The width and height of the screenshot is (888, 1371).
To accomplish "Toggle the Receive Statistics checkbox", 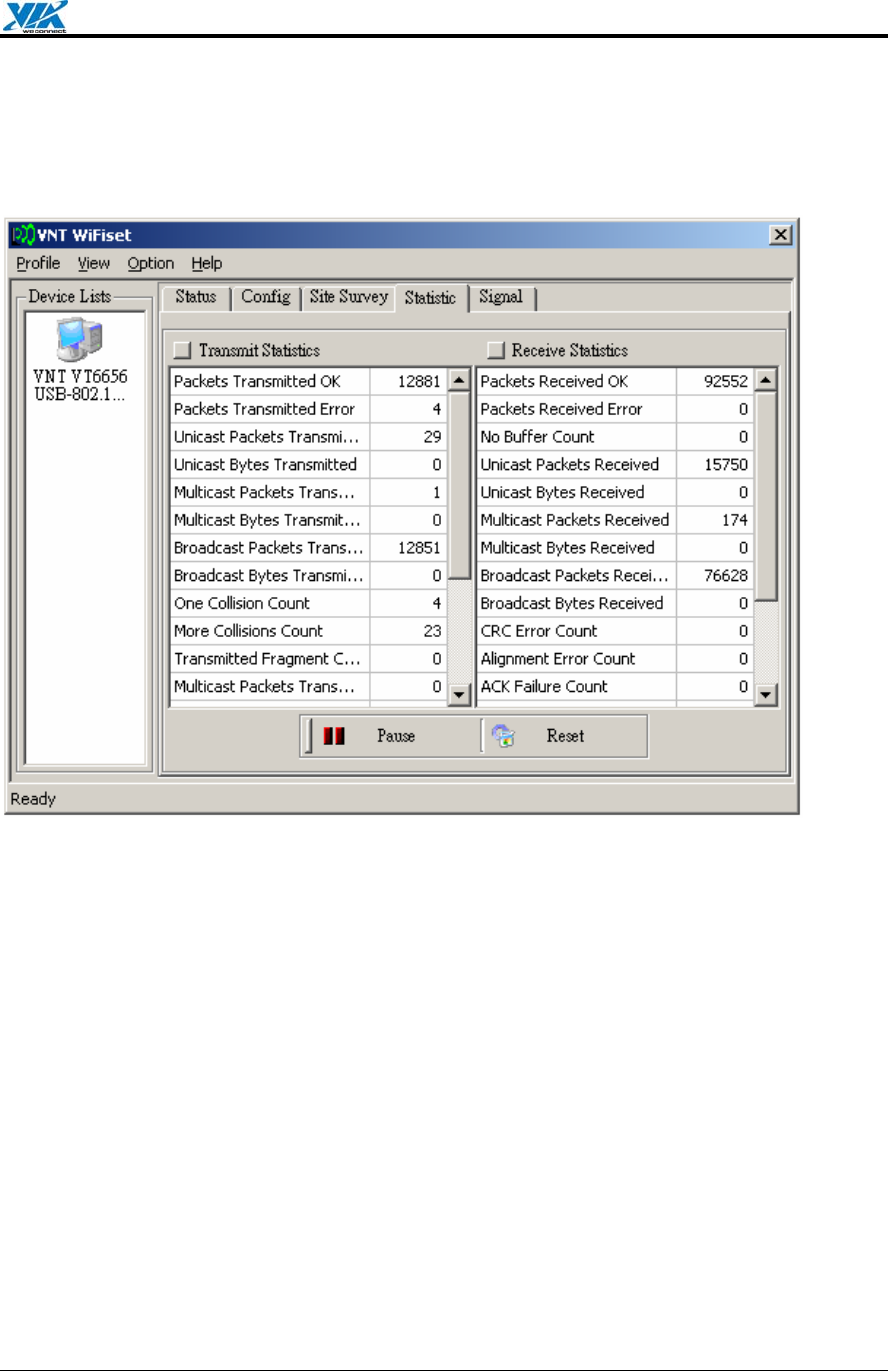I will point(495,350).
